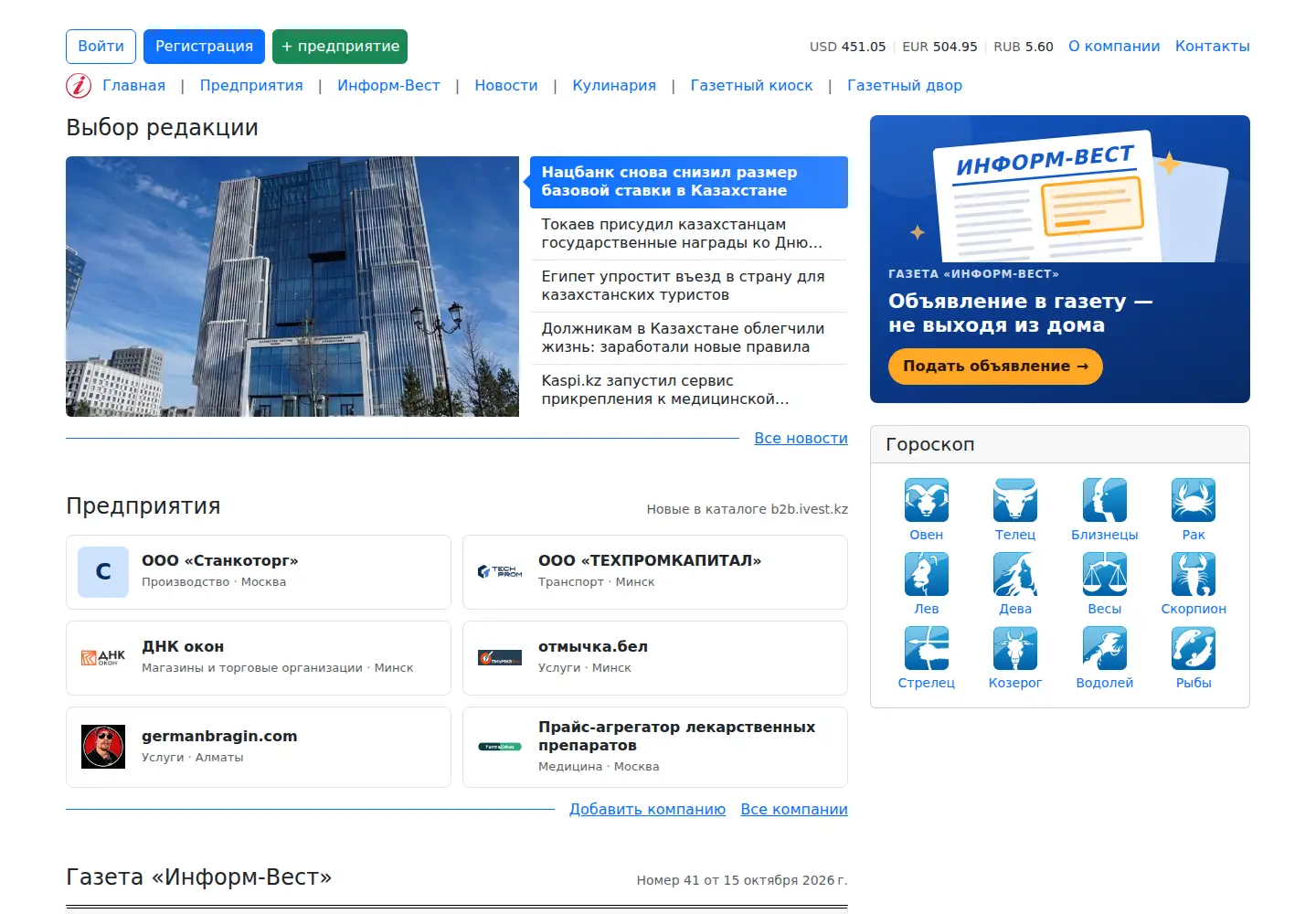Open Предприятия navigation item
1316x914 pixels.
[x=251, y=85]
